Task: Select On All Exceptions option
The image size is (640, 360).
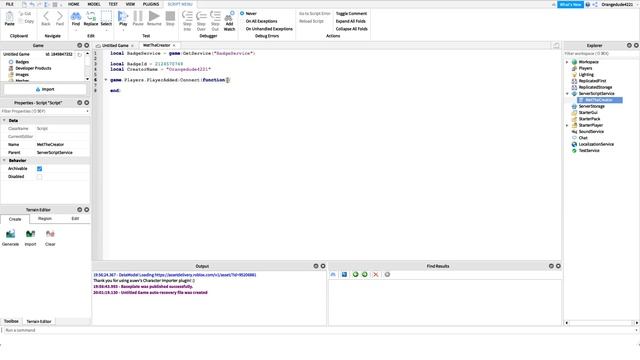Action: pyautogui.click(x=261, y=21)
